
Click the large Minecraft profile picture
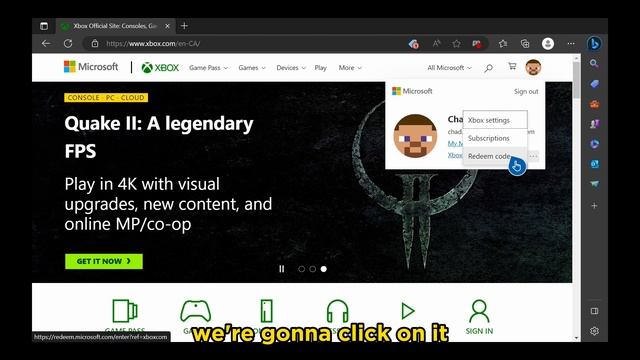point(415,136)
